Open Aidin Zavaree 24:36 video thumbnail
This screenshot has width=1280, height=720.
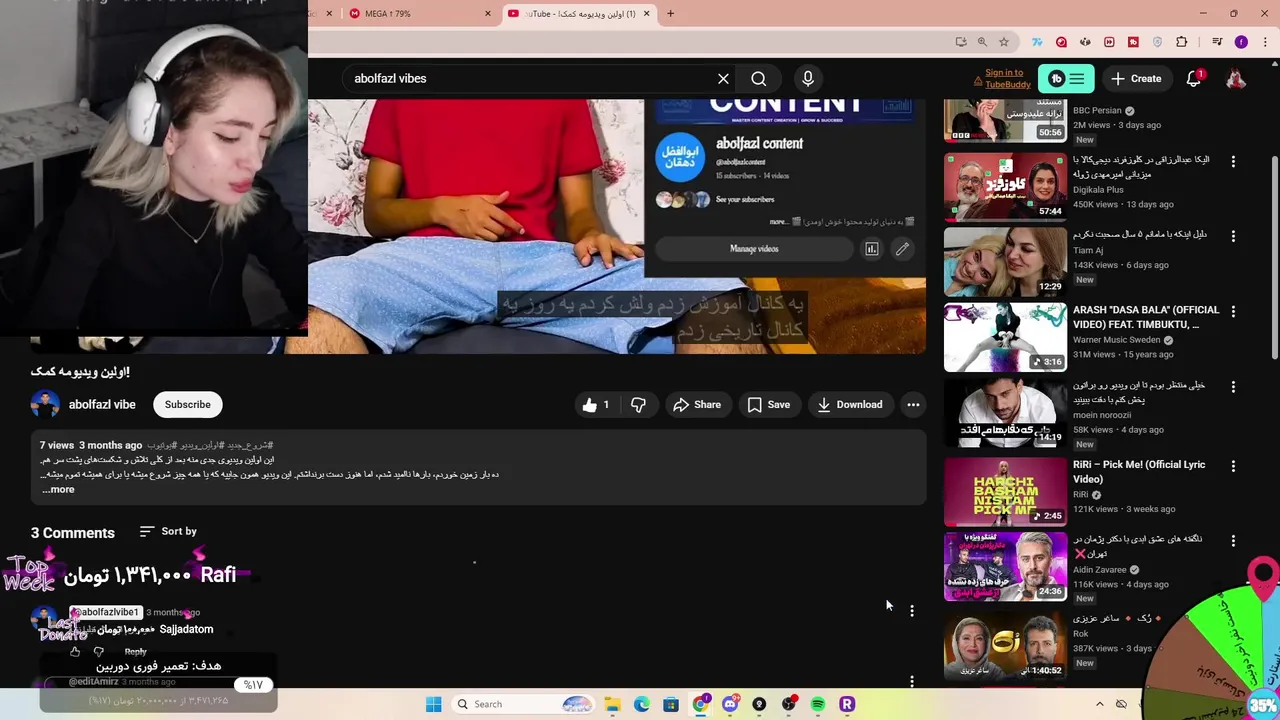click(x=1005, y=567)
